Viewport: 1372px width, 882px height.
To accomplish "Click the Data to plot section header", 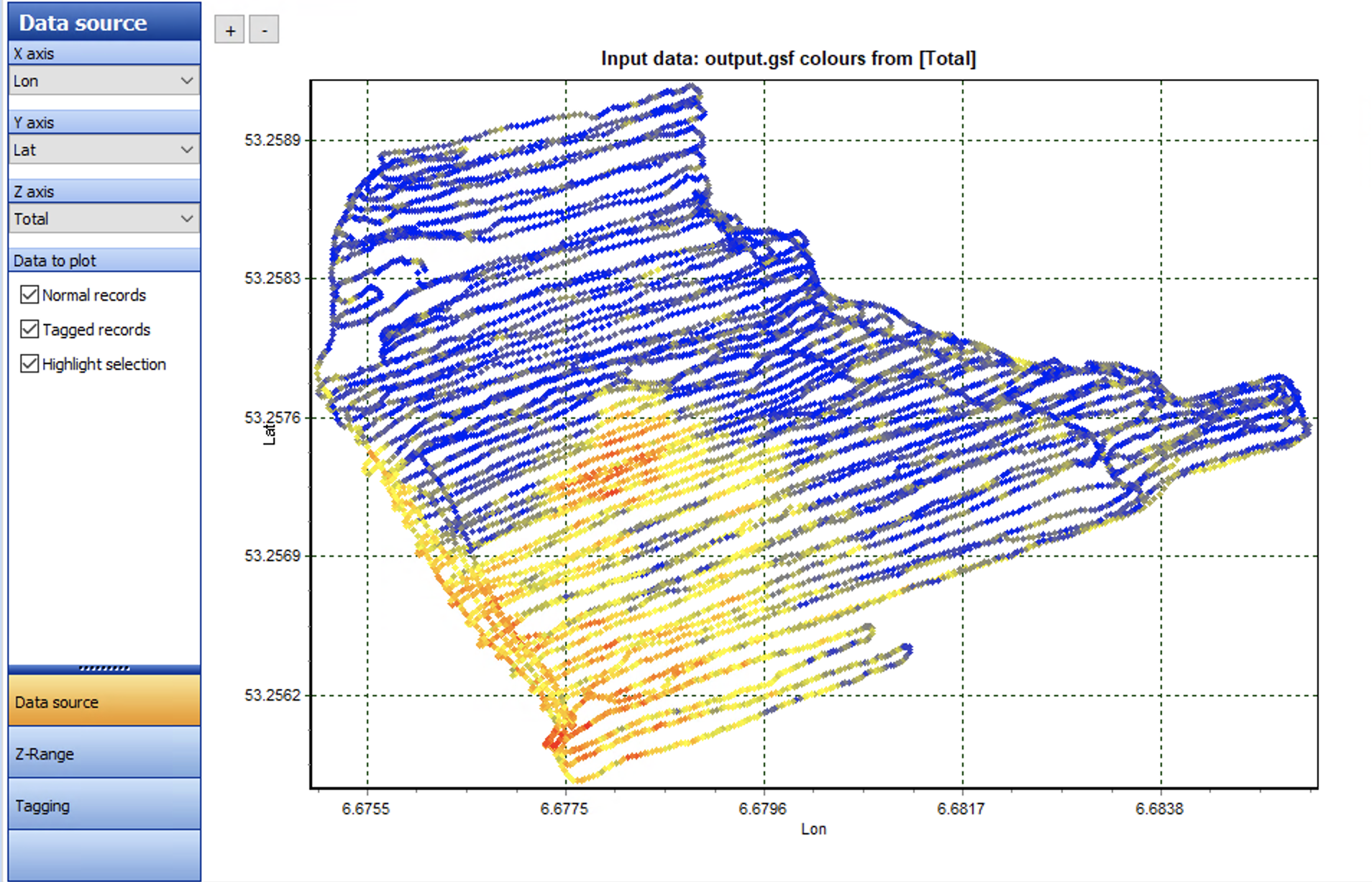I will [x=104, y=260].
